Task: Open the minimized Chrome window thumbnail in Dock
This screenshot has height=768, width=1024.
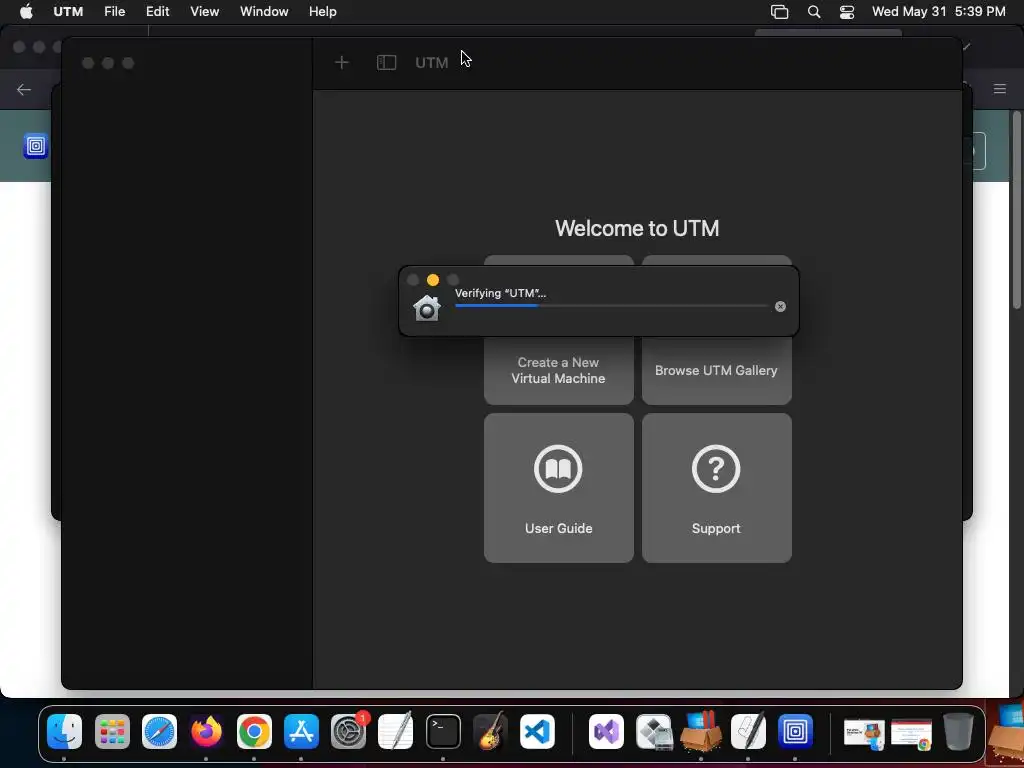Action: coord(912,734)
